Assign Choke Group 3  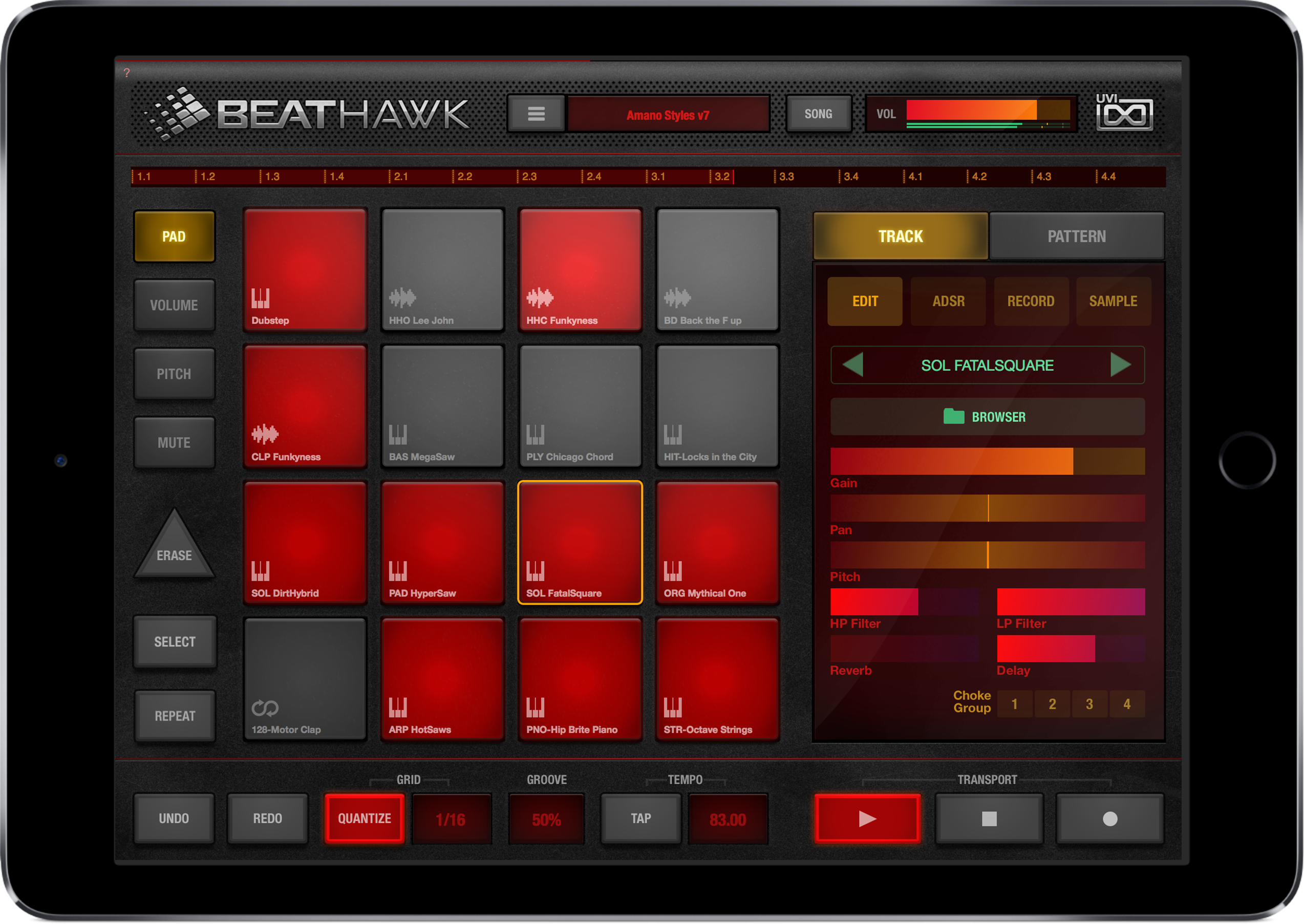(1089, 704)
